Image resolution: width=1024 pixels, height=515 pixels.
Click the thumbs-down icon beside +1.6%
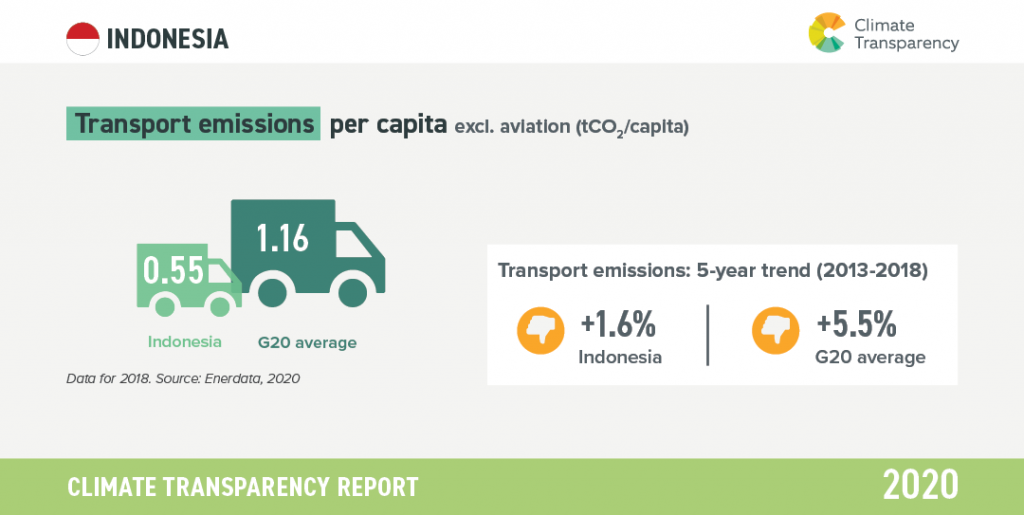tap(541, 333)
